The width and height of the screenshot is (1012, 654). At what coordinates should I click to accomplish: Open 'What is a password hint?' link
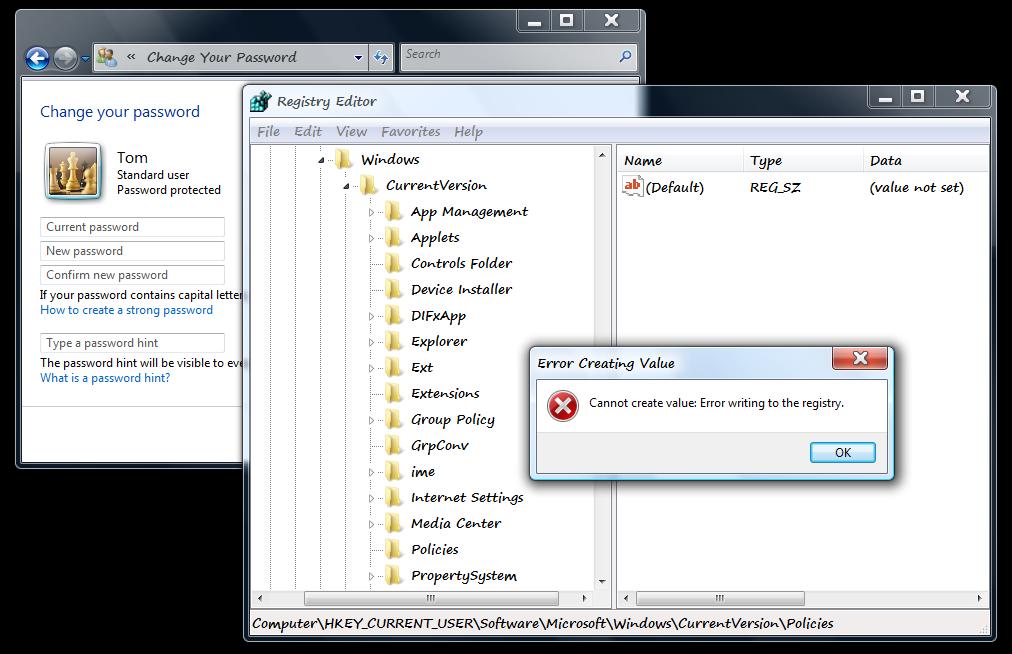[x=105, y=378]
